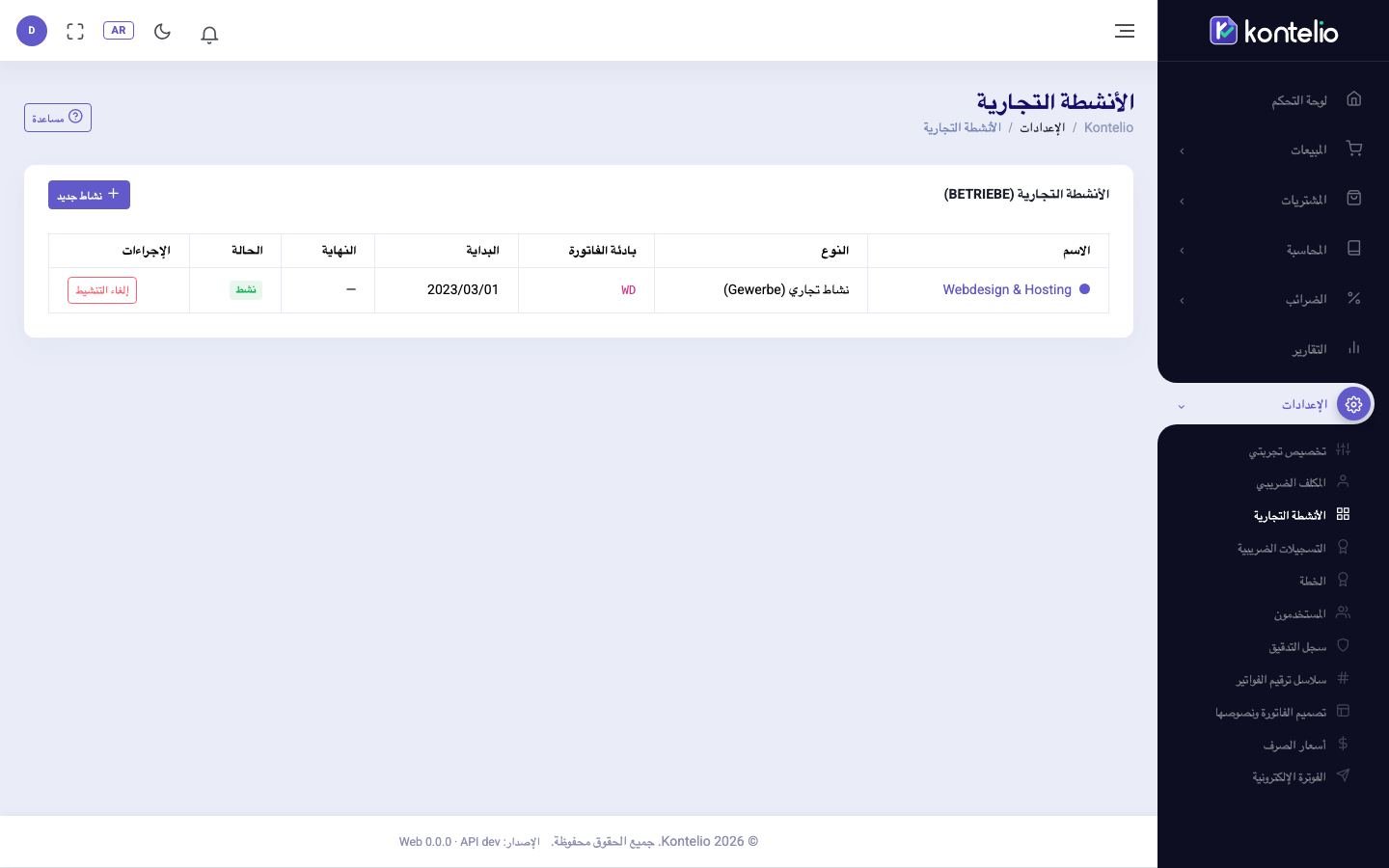The image size is (1389, 868).
Task: Click the green نشط status badge
Action: [x=246, y=289]
